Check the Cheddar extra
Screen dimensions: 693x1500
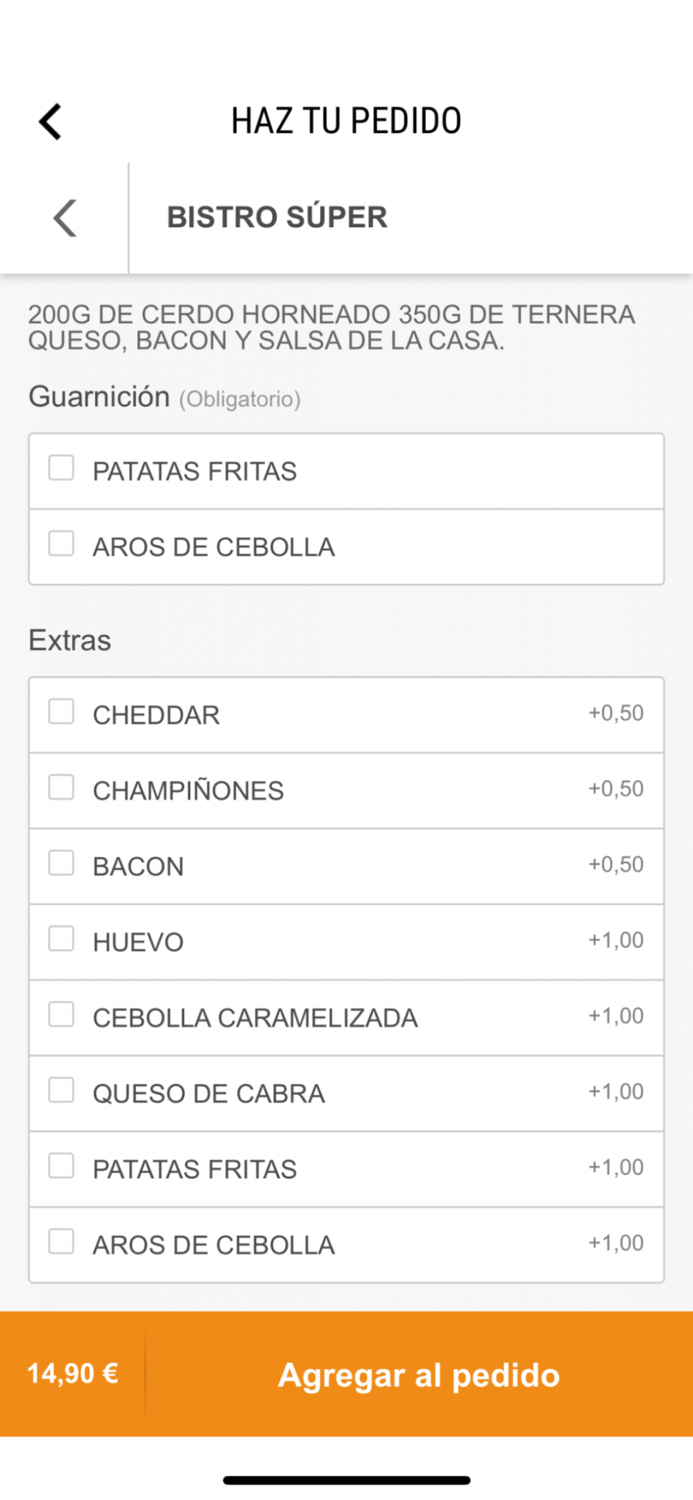click(x=62, y=712)
